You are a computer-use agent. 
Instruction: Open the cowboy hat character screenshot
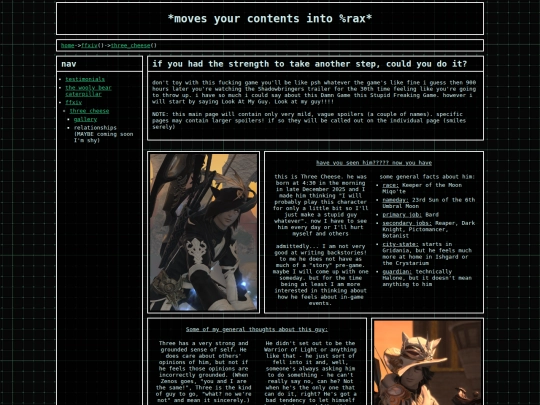click(427, 362)
